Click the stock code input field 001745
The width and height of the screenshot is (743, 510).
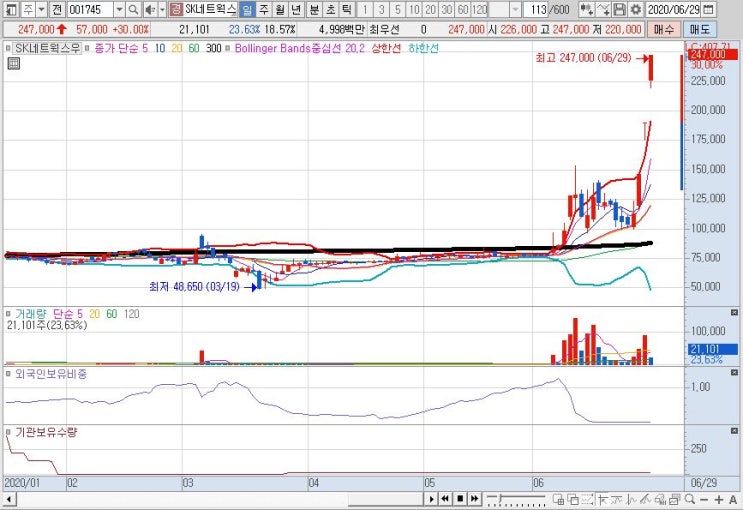pyautogui.click(x=90, y=9)
